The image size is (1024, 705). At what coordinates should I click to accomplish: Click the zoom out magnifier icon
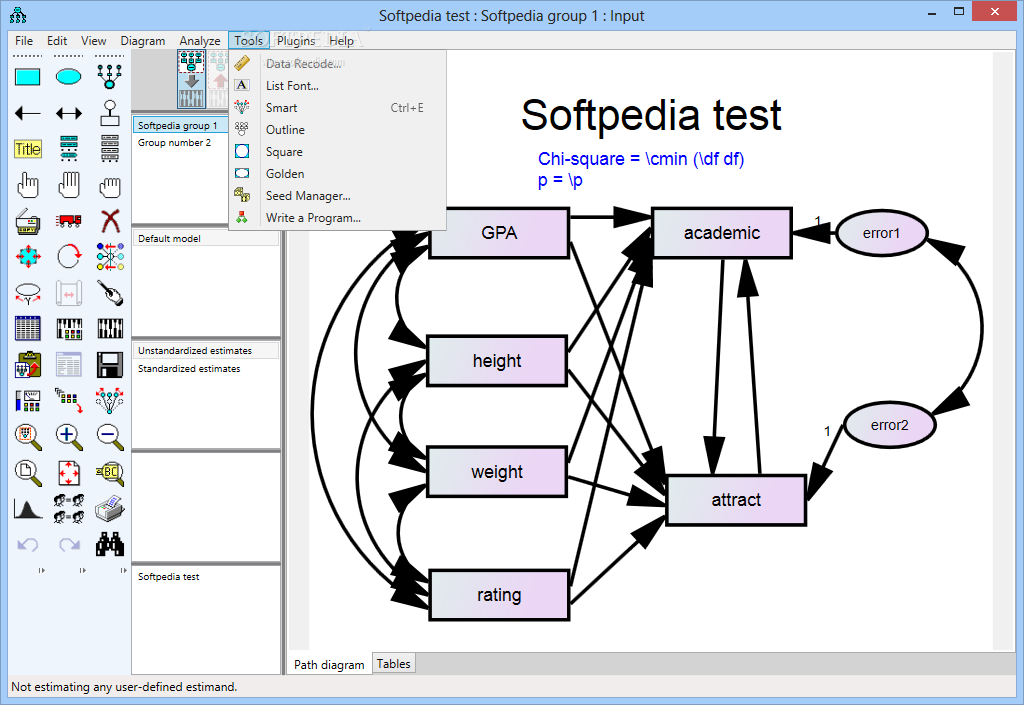tap(110, 437)
